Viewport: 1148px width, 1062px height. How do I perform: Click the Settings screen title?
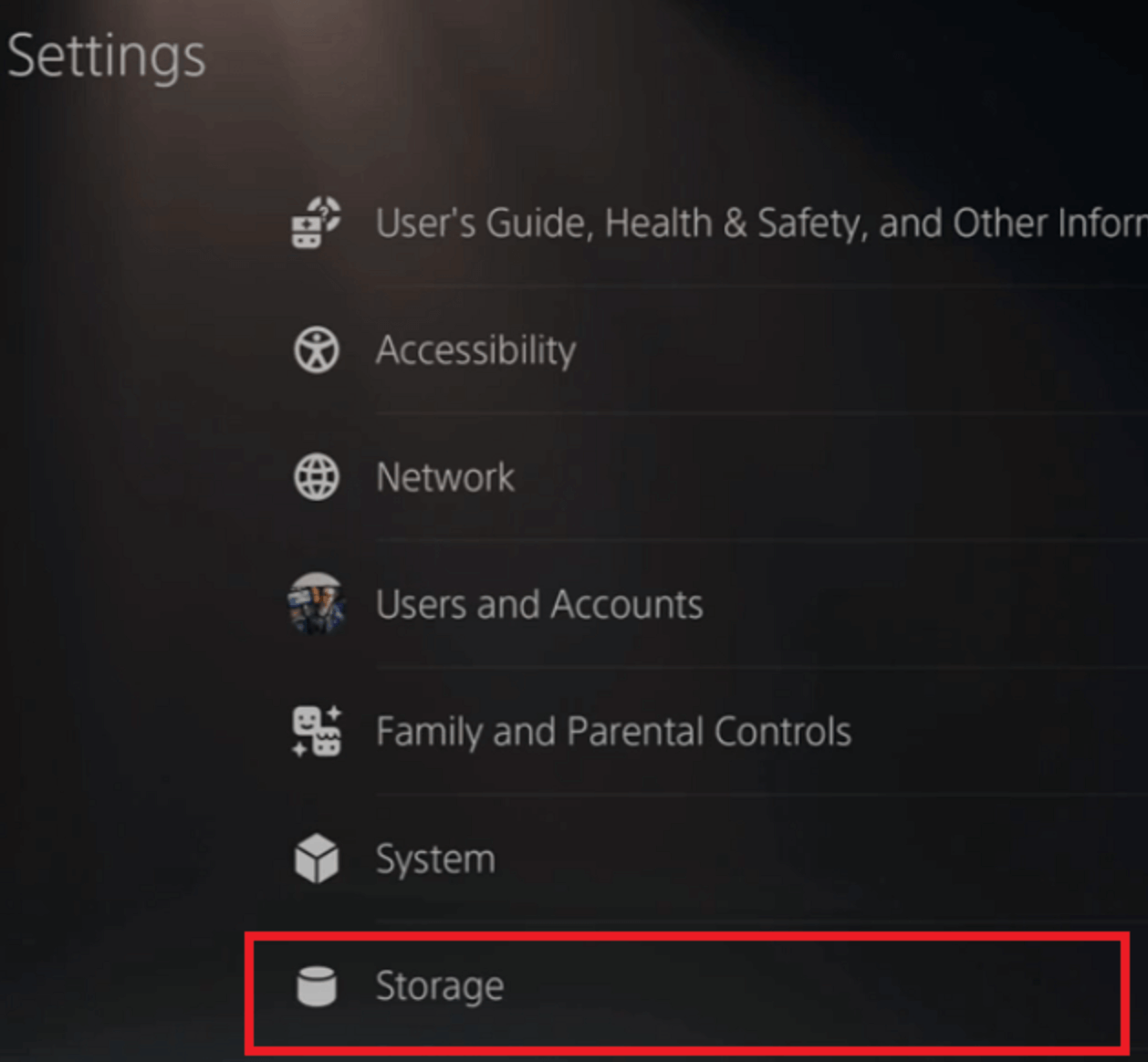106,57
